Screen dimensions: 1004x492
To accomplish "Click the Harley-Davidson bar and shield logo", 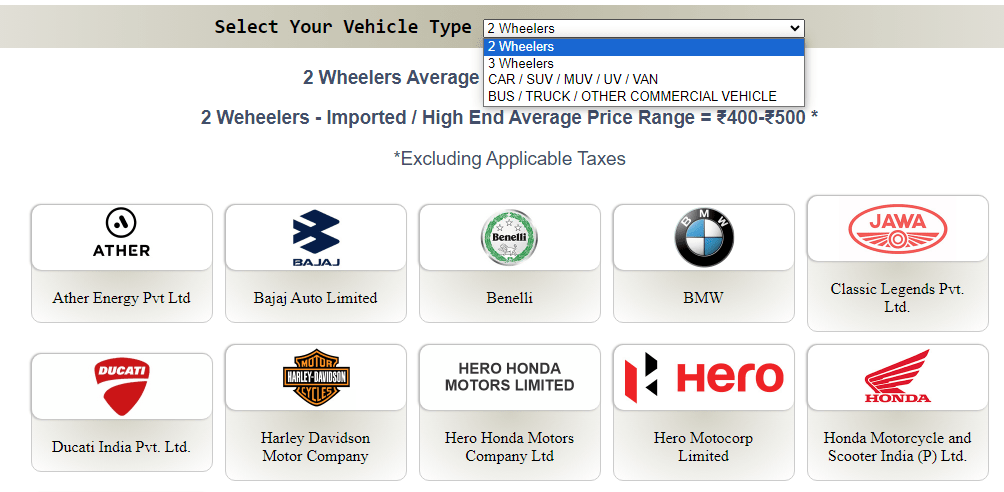I will 316,378.
